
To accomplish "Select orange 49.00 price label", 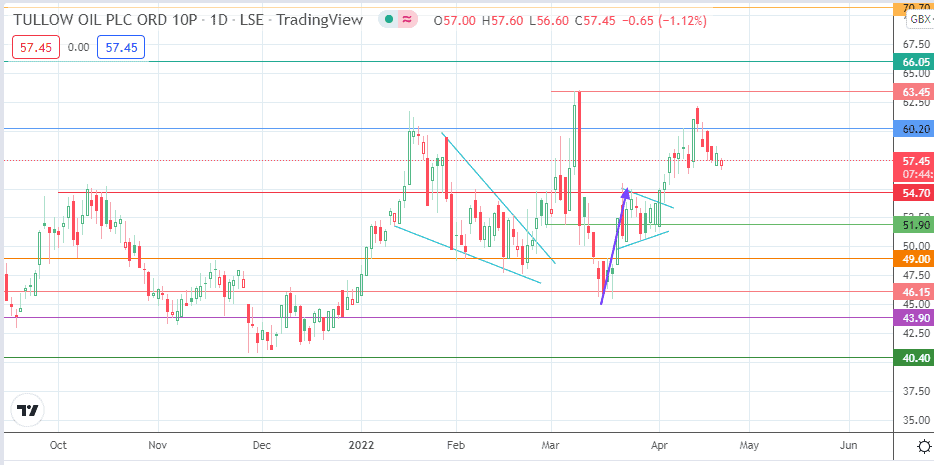I will [x=914, y=259].
